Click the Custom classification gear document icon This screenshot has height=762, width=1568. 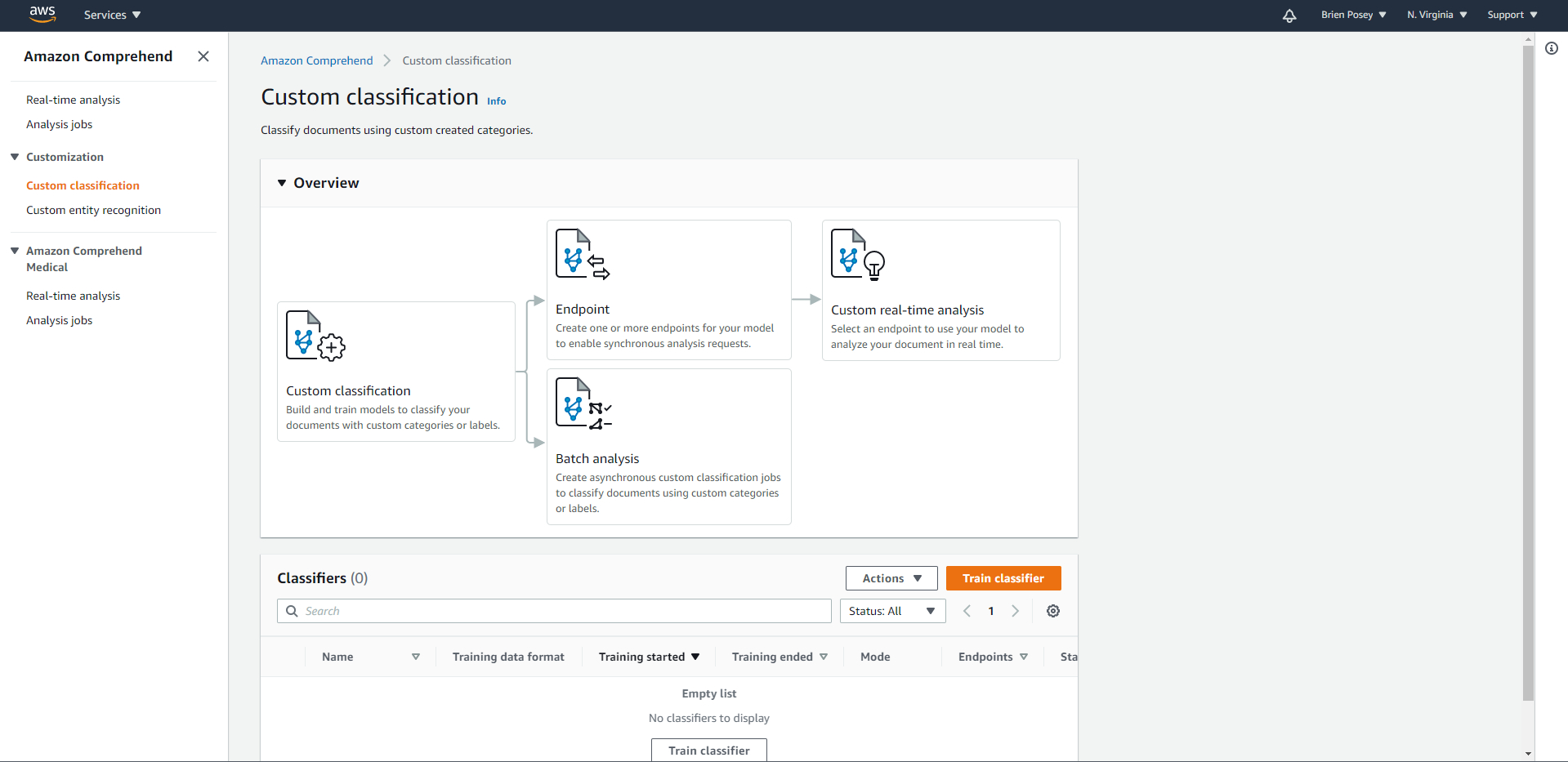(x=315, y=336)
